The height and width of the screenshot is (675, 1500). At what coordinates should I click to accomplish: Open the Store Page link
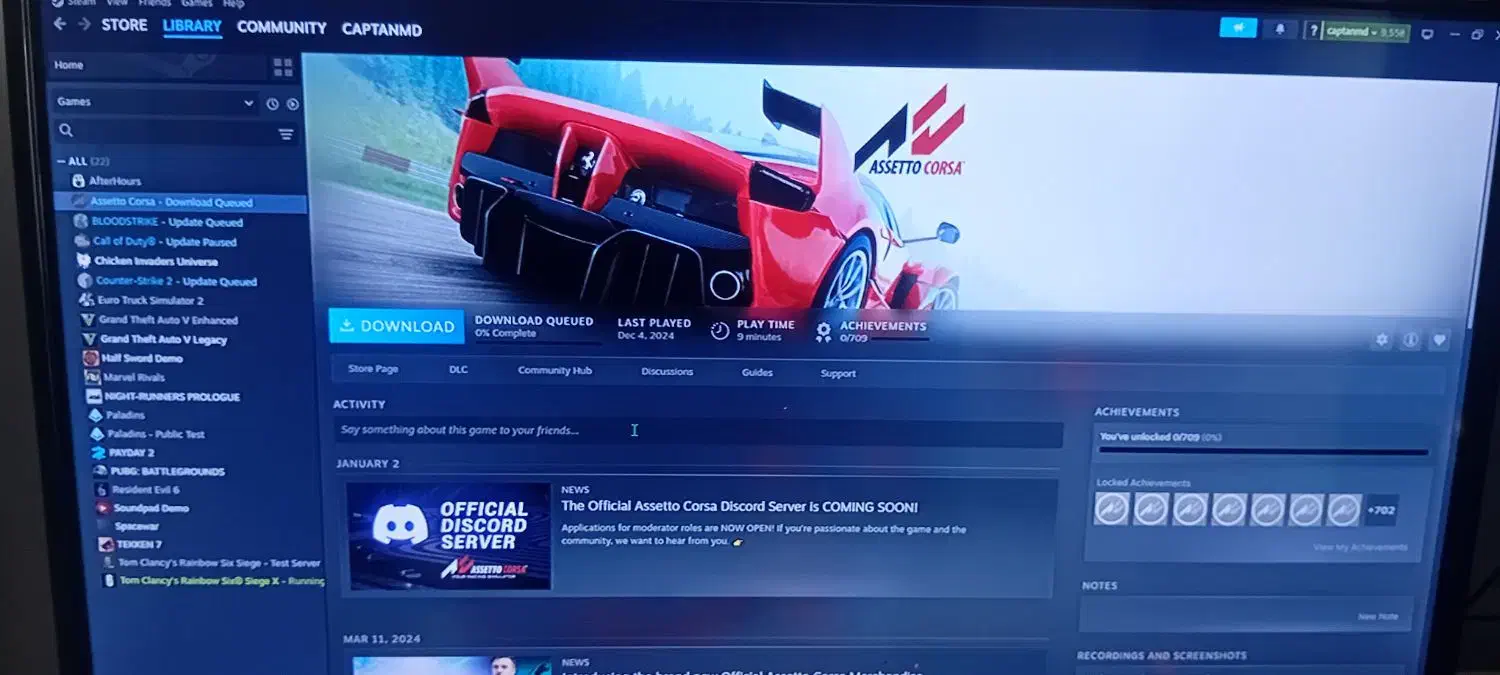373,369
